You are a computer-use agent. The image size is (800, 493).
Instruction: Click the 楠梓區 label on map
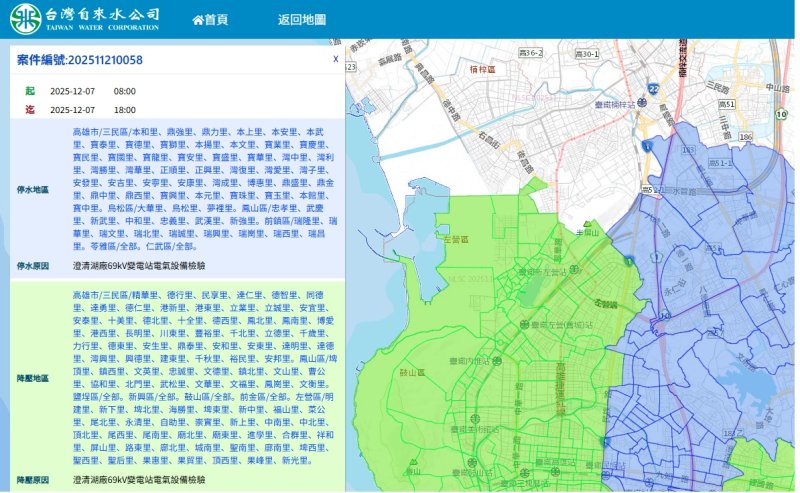click(x=482, y=68)
